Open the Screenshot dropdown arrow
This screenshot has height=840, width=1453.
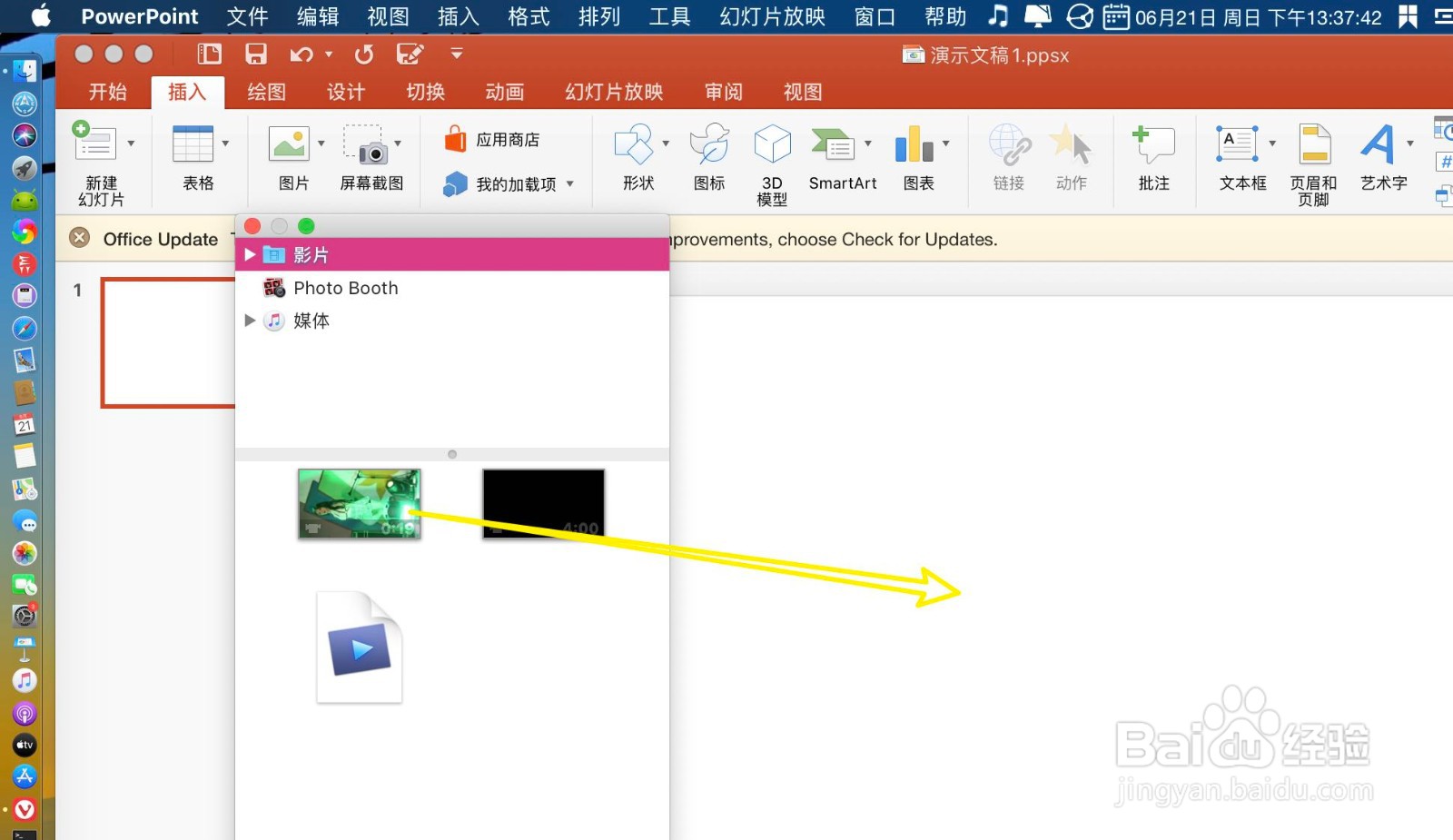(398, 143)
